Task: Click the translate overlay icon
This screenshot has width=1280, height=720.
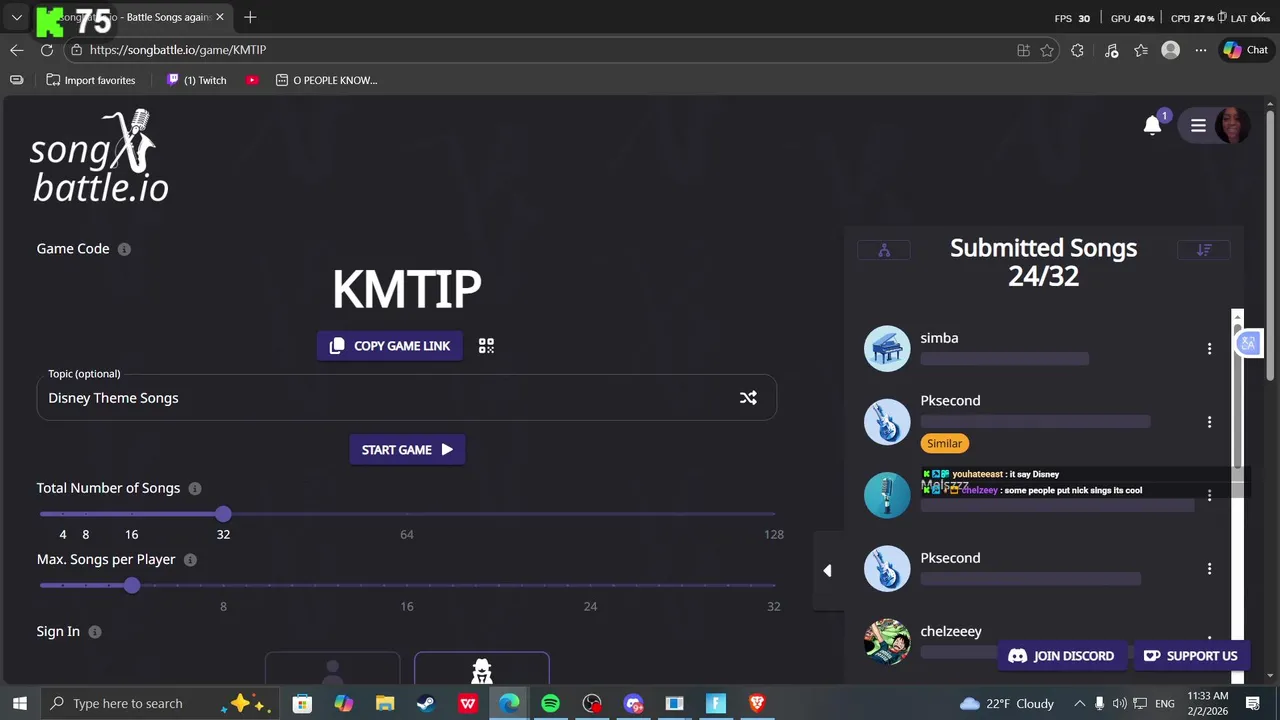Action: click(x=1248, y=344)
